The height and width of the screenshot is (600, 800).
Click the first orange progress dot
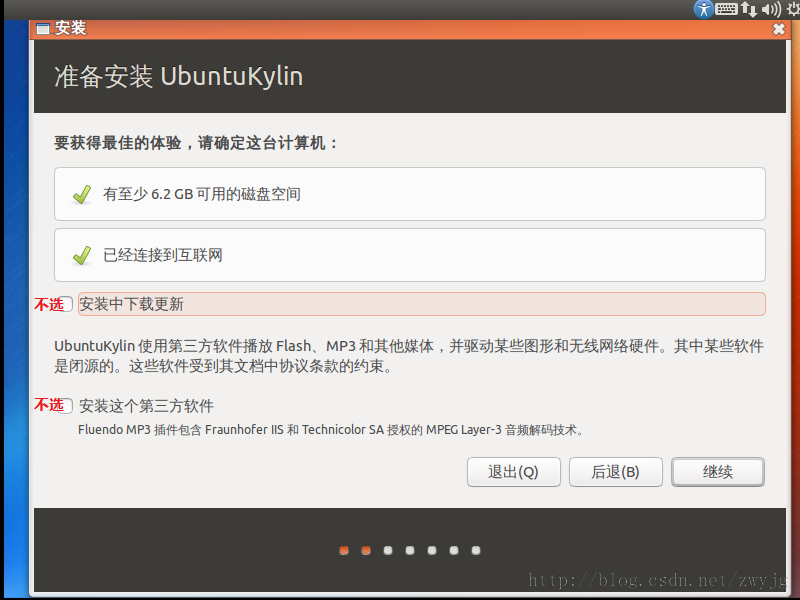coord(344,551)
